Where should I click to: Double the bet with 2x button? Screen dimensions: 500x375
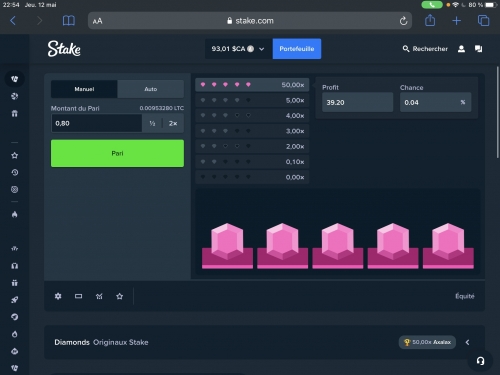pyautogui.click(x=173, y=123)
